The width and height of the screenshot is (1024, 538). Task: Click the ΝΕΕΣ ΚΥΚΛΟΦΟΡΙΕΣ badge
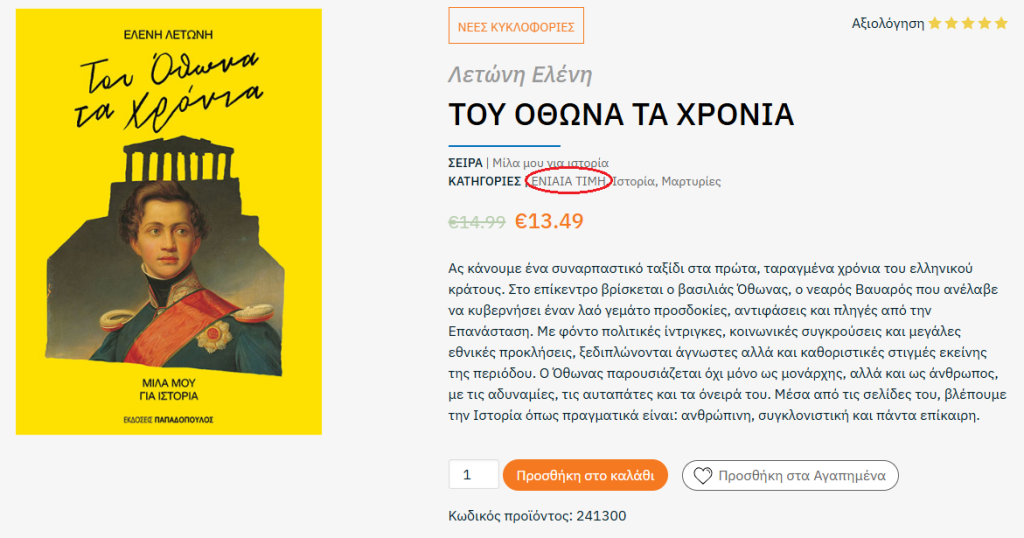516,26
